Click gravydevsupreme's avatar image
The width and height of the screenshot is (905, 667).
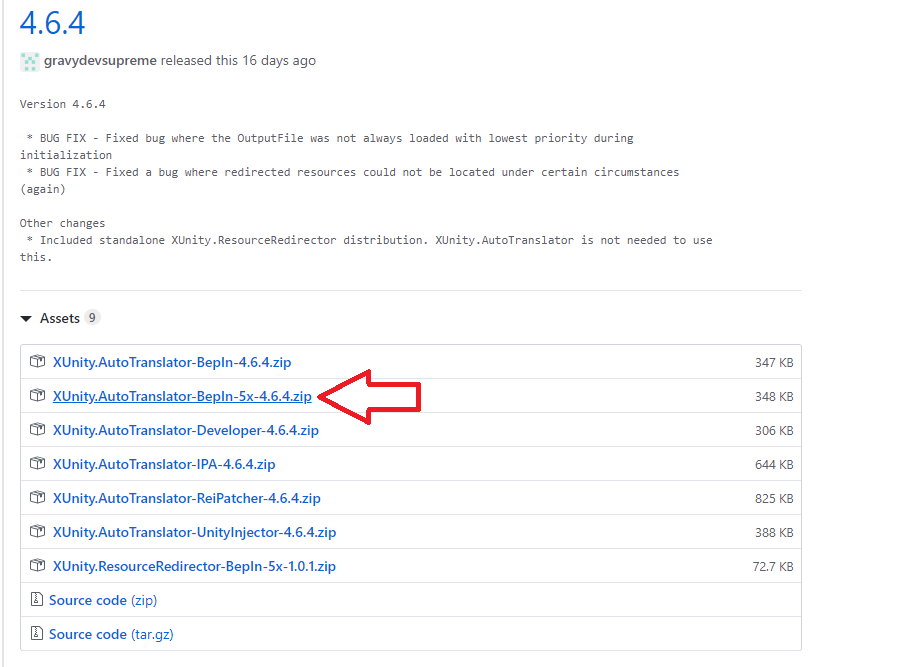point(29,61)
